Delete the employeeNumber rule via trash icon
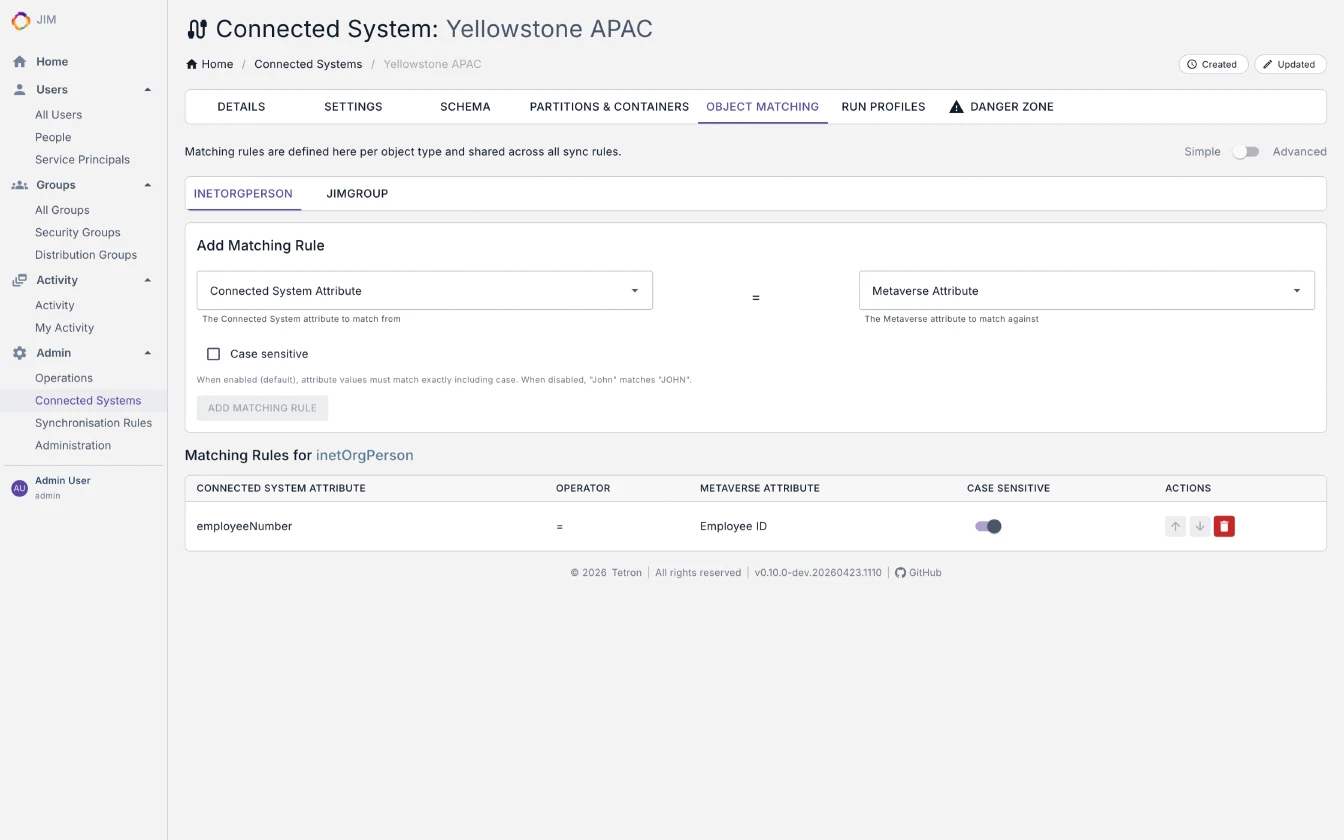Viewport: 1344px width, 840px height. [x=1224, y=526]
